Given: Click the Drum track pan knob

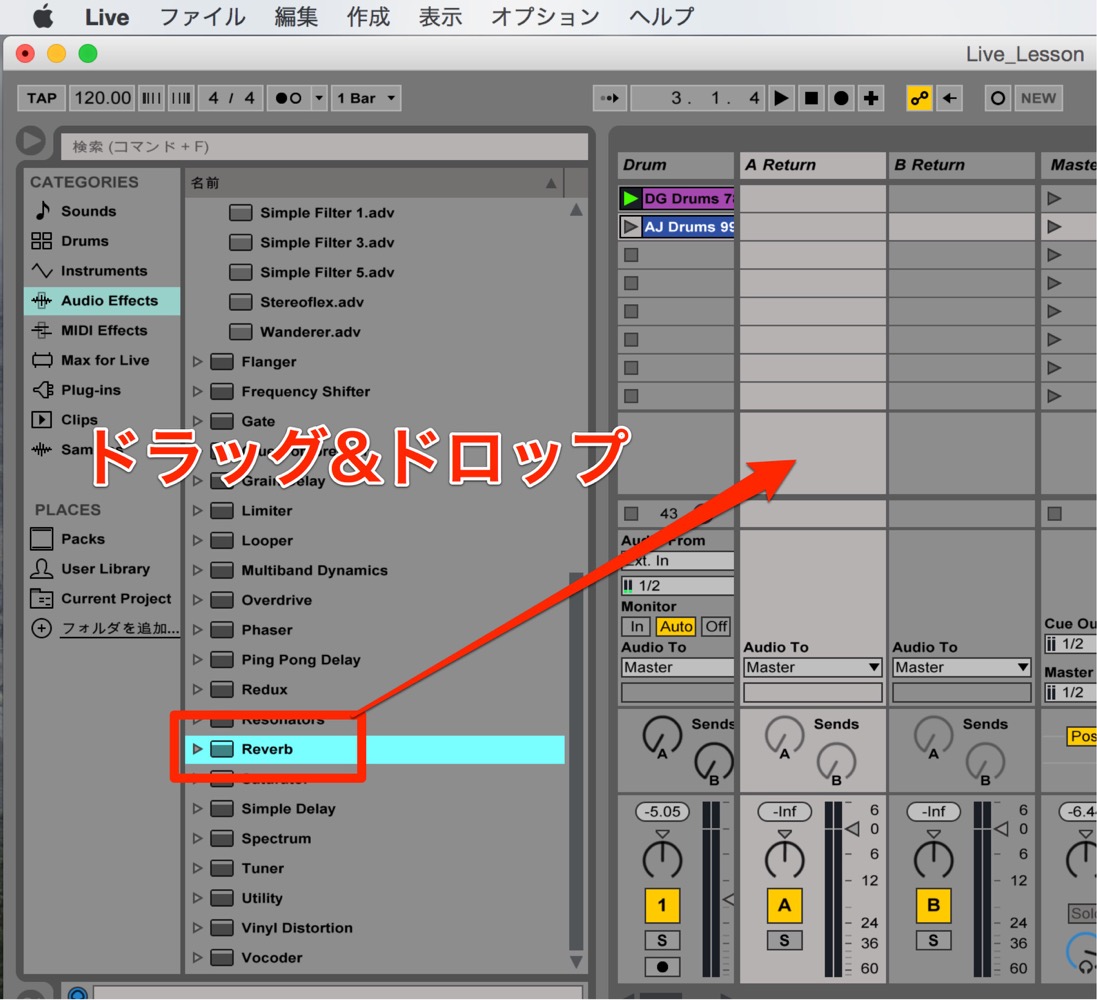Looking at the screenshot, I should [x=662, y=859].
